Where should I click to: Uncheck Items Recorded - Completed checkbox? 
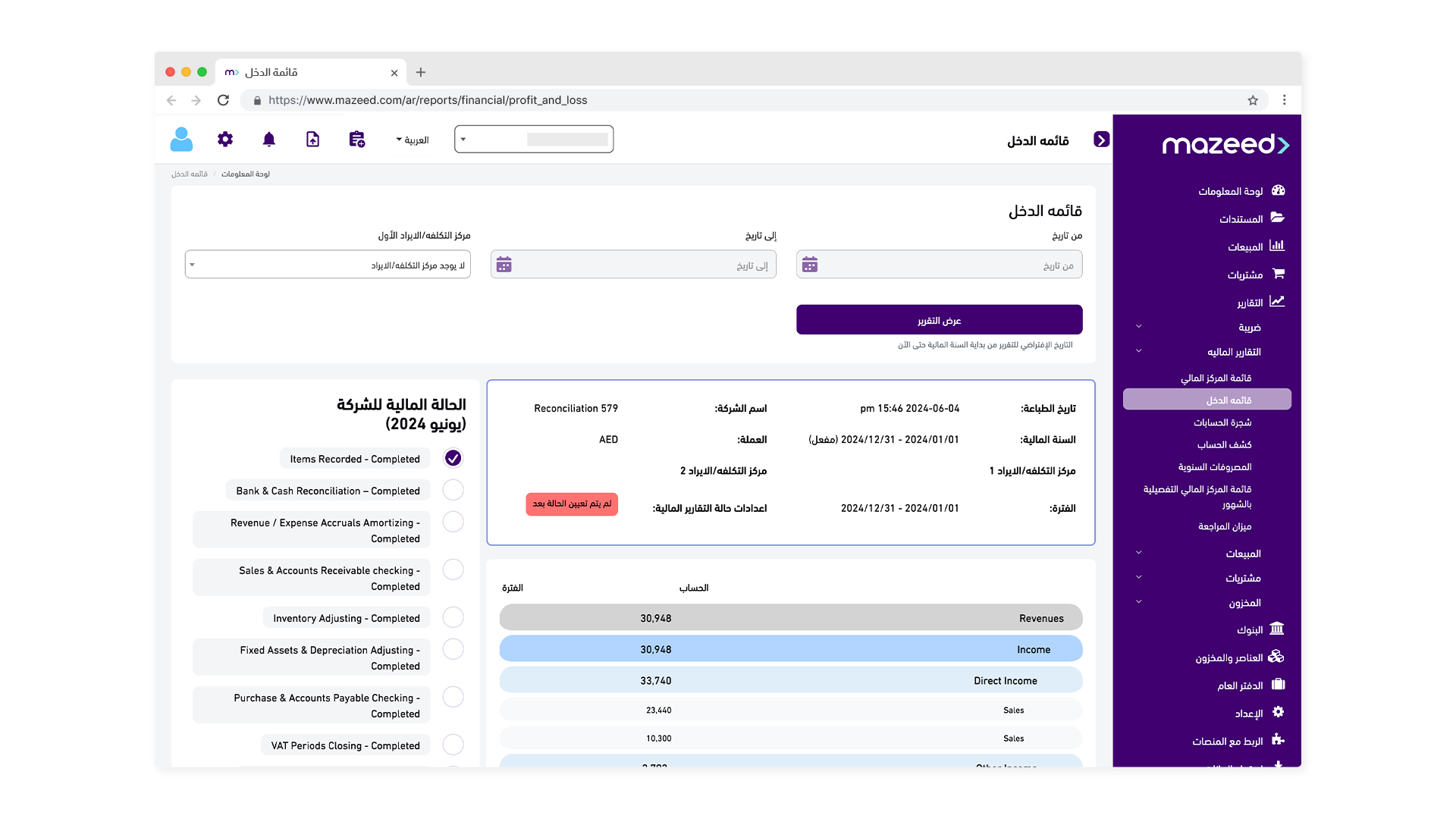pos(453,458)
